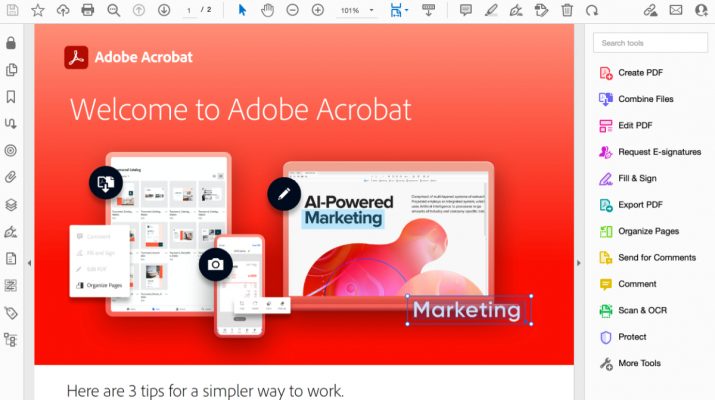Screen dimensions: 715x400
Task: Zoom in with the plus button
Action: click(317, 10)
